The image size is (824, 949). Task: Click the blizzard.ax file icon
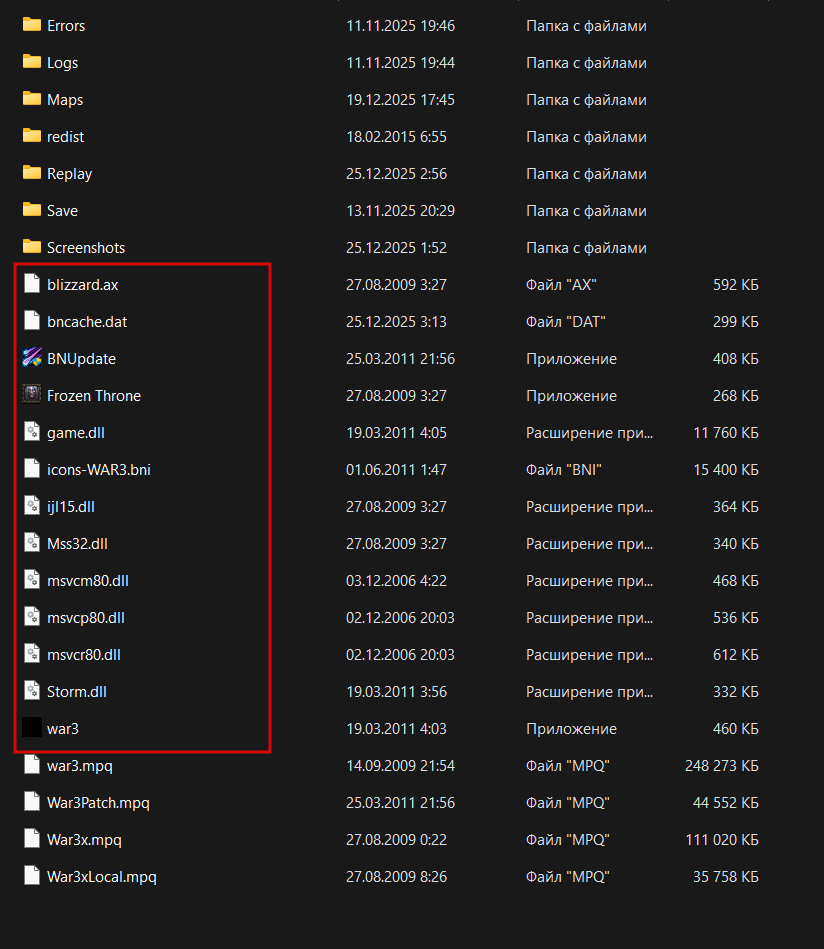point(31,284)
